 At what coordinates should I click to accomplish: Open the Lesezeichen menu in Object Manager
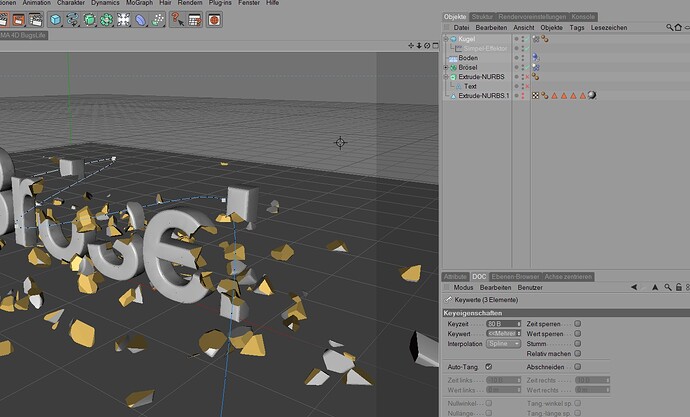click(x=609, y=27)
